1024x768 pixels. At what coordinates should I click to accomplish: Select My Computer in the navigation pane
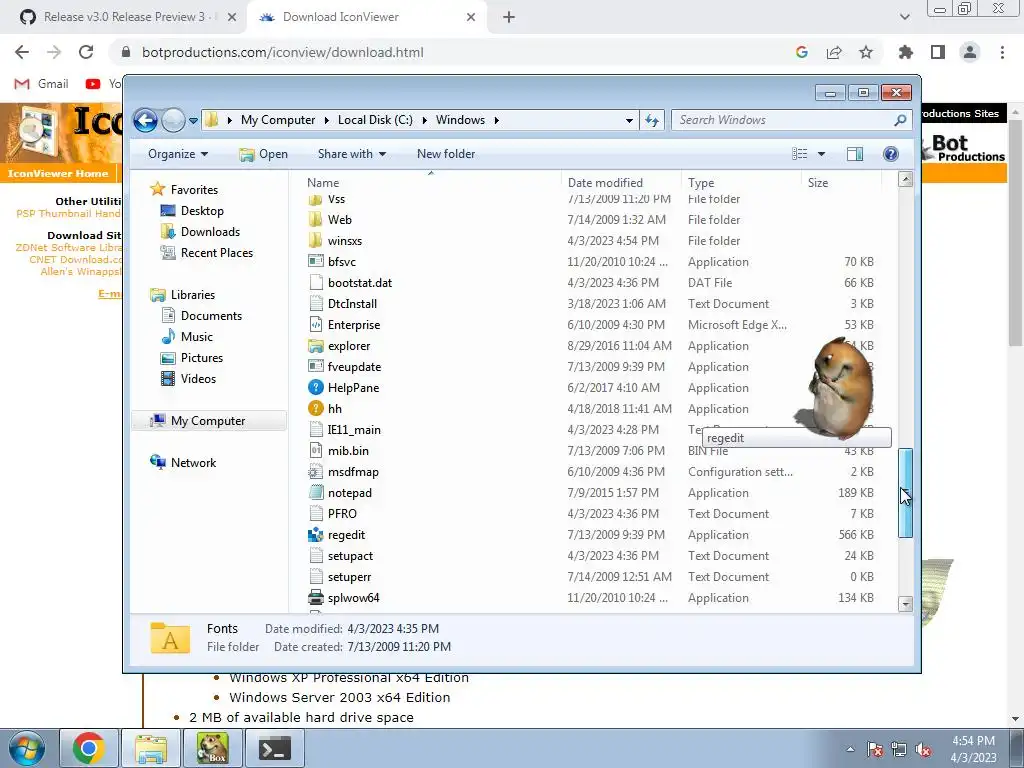click(208, 421)
